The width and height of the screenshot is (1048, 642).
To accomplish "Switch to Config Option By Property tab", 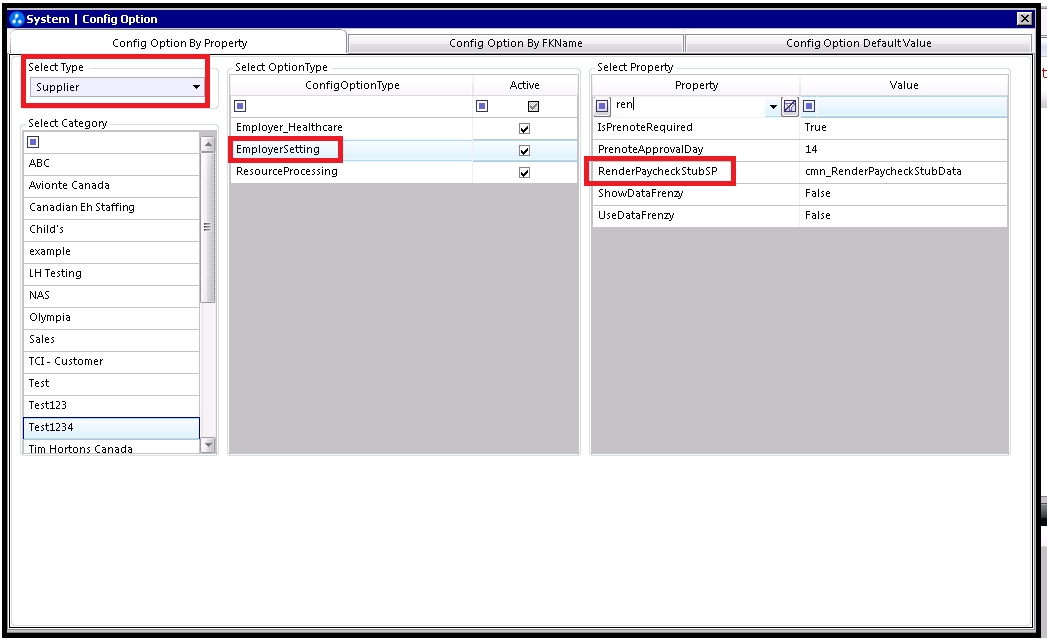I will 179,43.
